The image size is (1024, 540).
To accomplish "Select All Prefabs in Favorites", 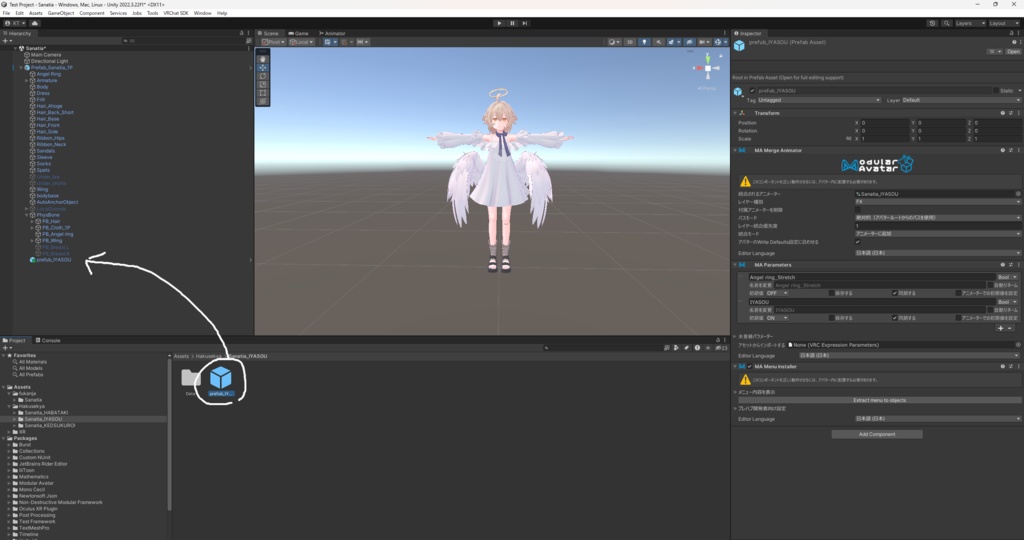I will 31,375.
